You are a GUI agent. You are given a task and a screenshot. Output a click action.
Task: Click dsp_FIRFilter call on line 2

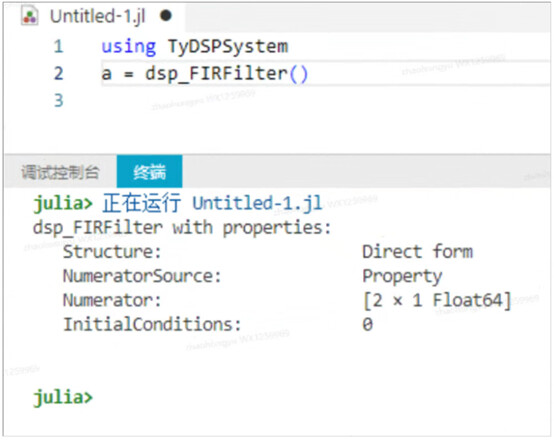[226, 74]
